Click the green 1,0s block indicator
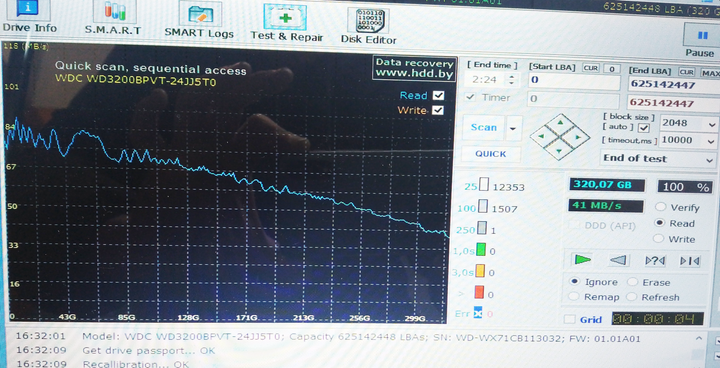This screenshot has height=368, width=720. (x=480, y=250)
